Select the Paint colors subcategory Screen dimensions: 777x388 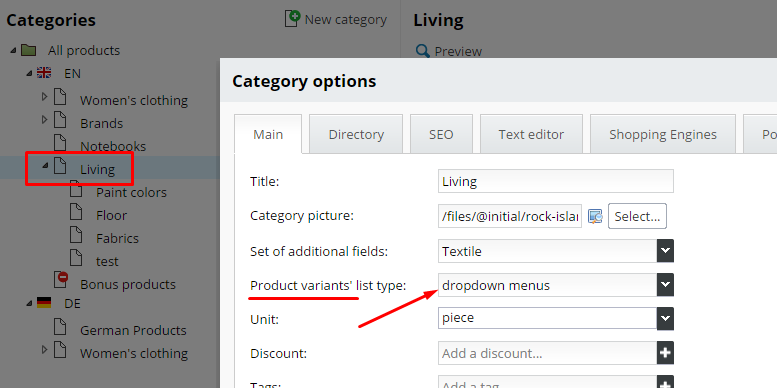point(131,192)
